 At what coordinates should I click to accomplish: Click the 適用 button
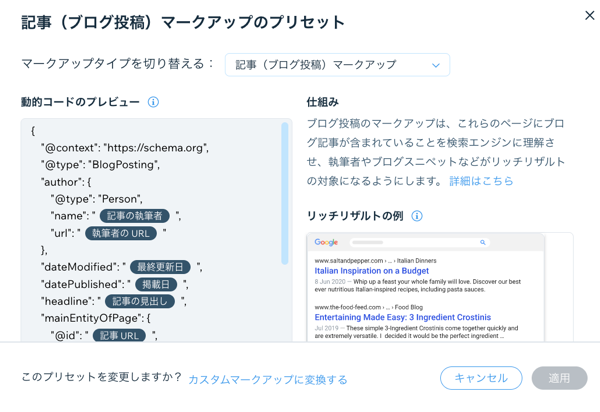[x=559, y=378]
